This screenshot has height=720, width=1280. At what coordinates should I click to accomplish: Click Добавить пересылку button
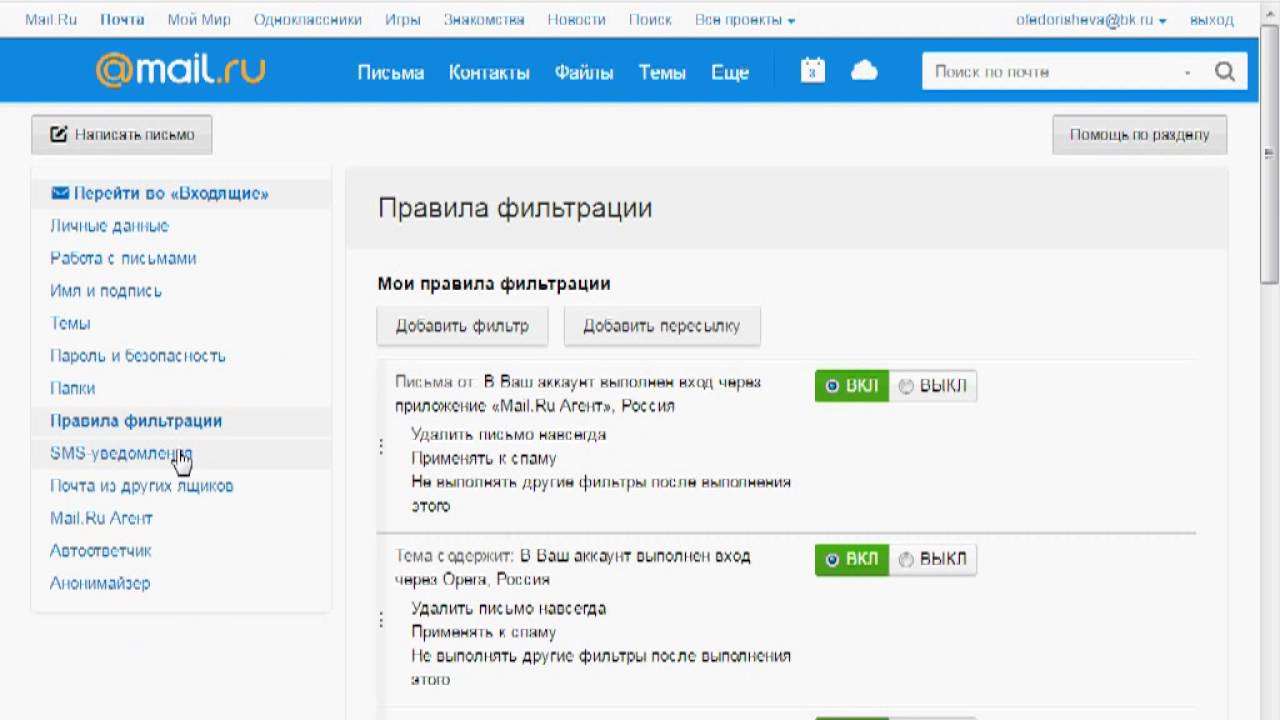tap(662, 326)
